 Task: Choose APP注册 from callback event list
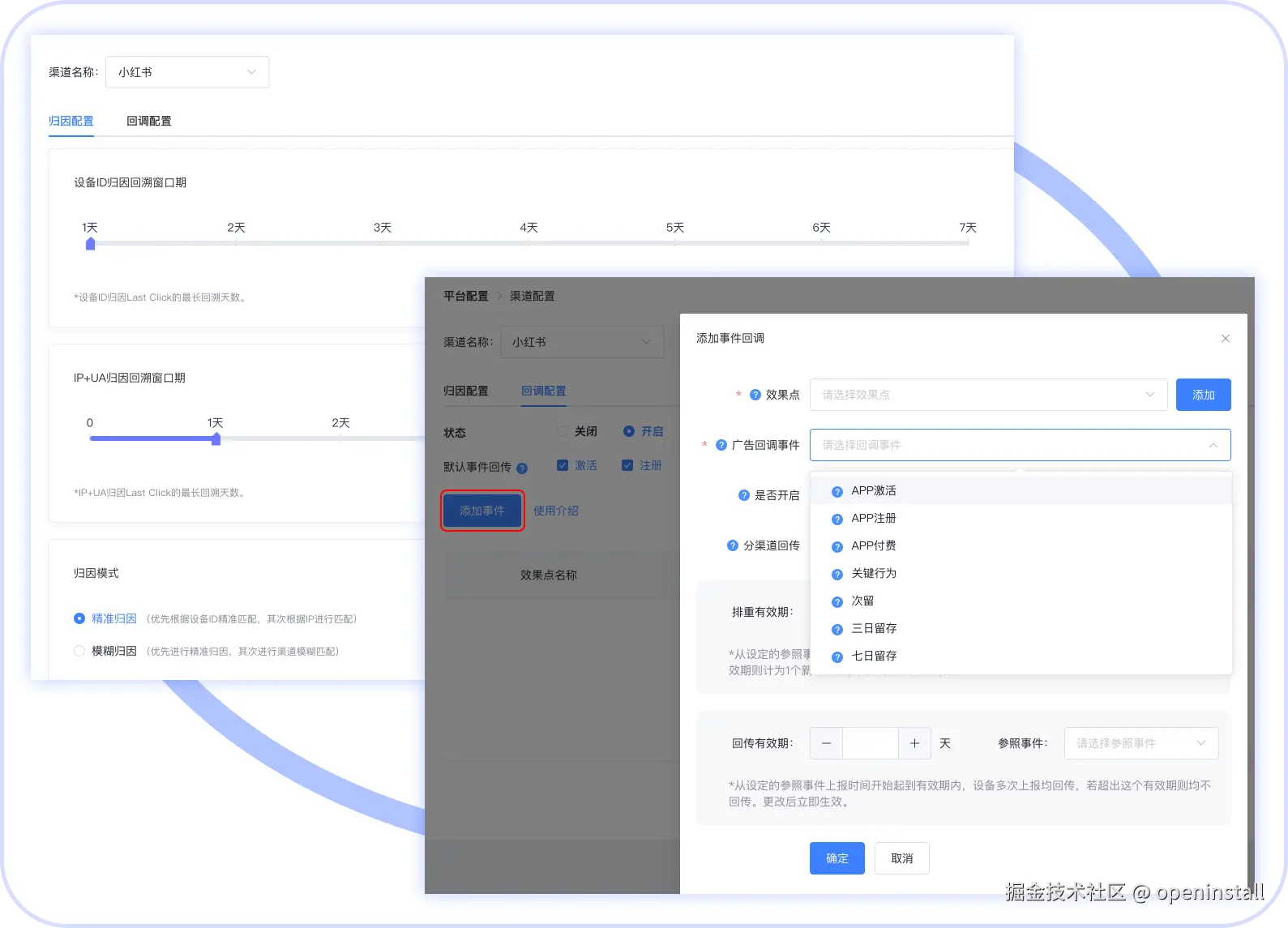coord(1021,519)
